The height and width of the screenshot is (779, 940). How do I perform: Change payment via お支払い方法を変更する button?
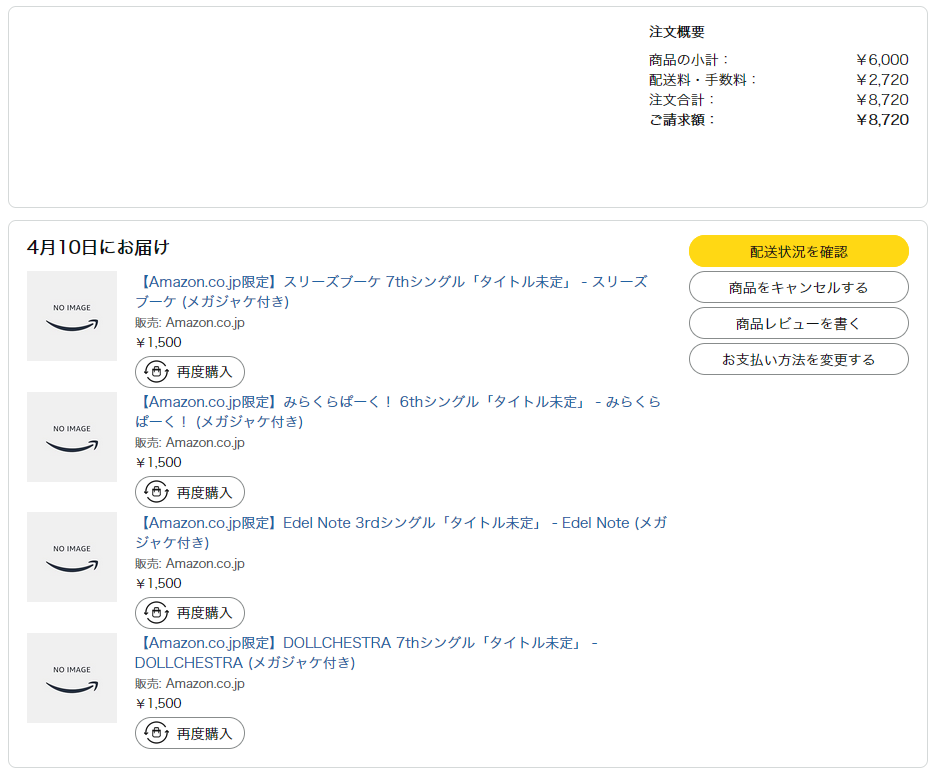click(798, 359)
